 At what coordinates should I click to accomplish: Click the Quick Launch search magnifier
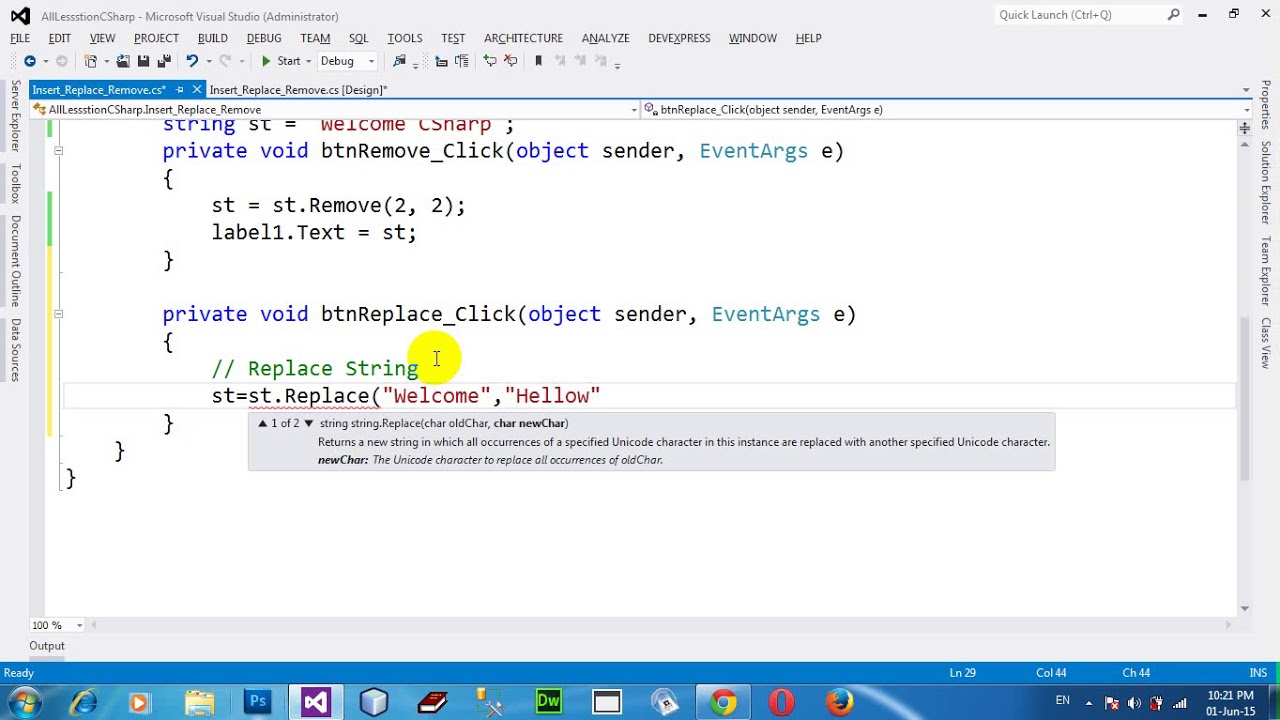(1174, 15)
